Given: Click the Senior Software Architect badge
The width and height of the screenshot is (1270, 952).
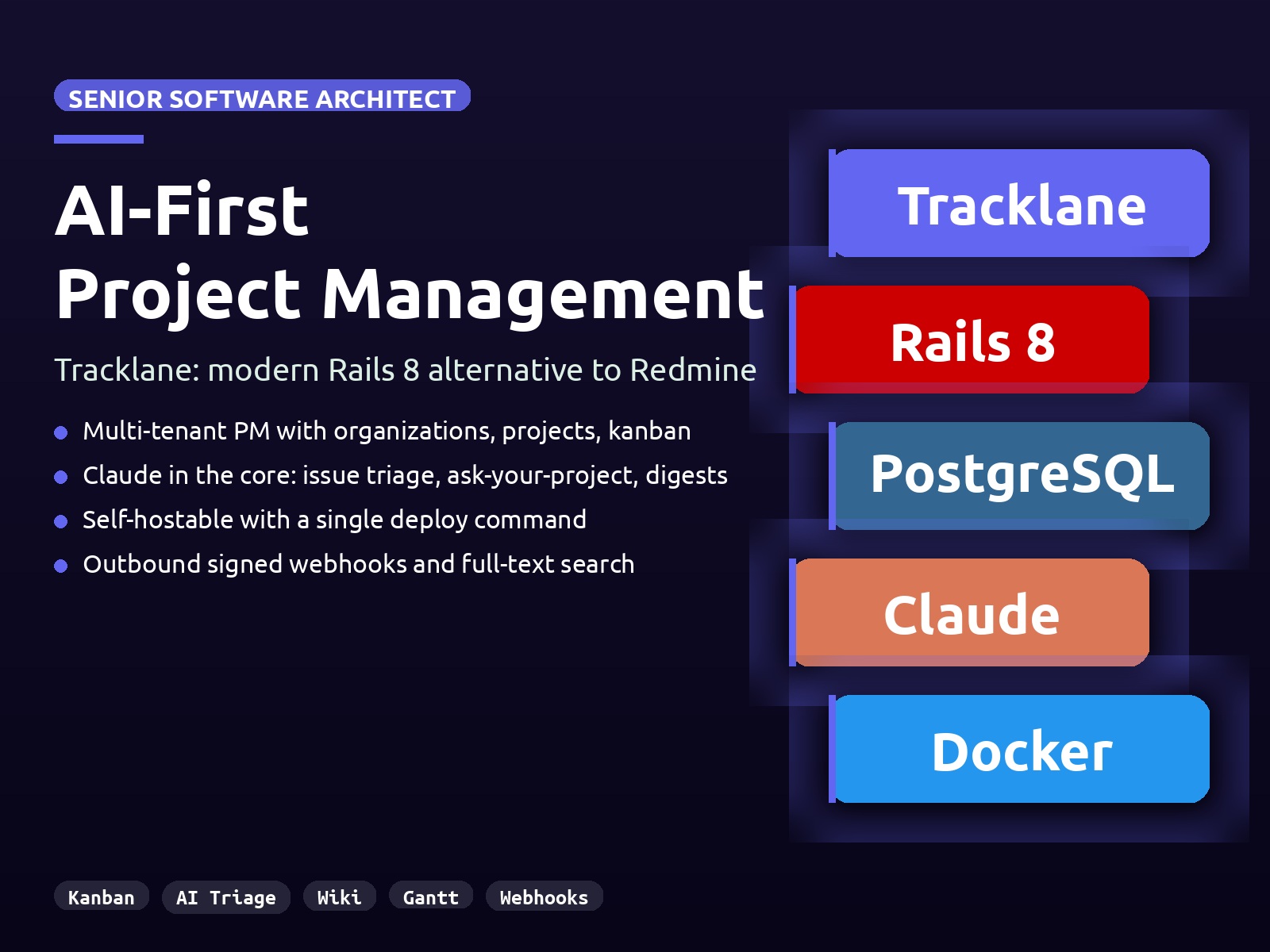Looking at the screenshot, I should point(262,97).
